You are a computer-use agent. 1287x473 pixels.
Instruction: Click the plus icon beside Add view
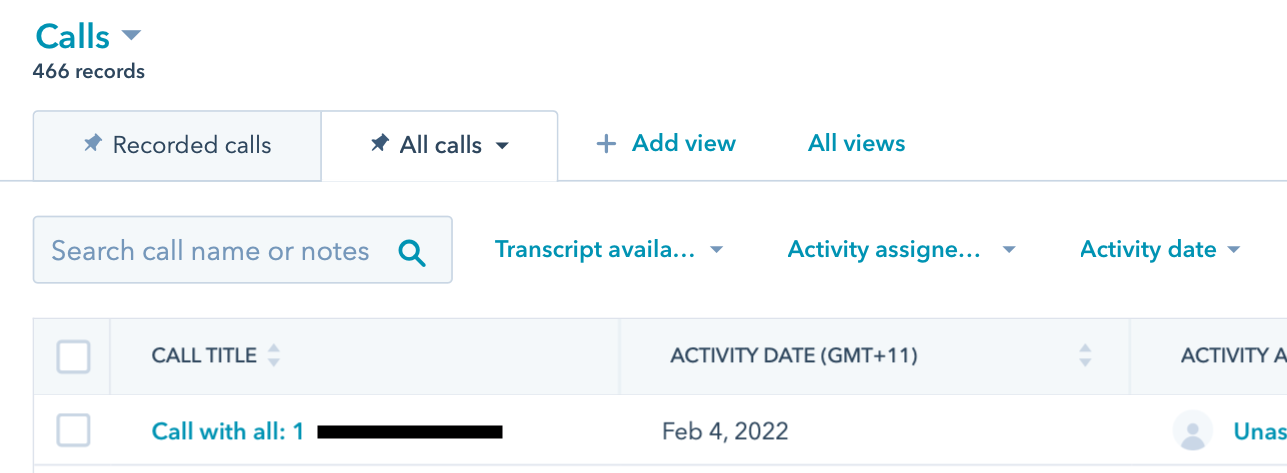(x=606, y=144)
